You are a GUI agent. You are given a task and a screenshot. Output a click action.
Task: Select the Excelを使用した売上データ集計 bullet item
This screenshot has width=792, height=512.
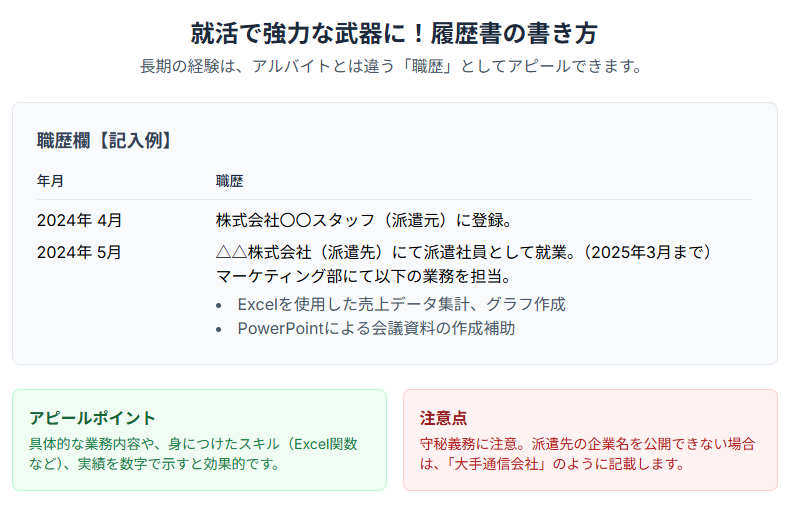pos(401,304)
